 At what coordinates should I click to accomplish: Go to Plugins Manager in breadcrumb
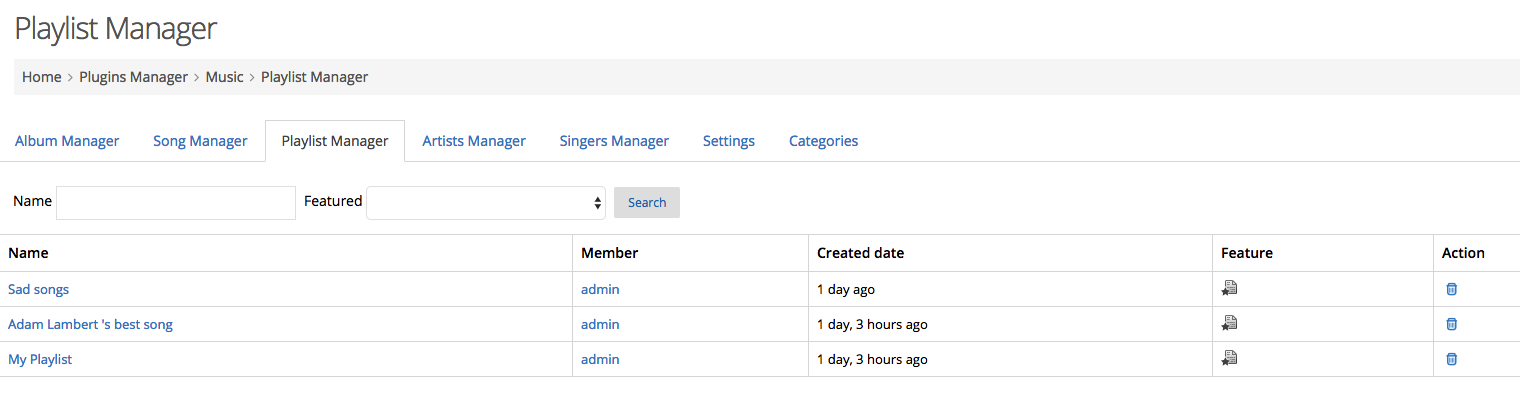click(x=134, y=77)
